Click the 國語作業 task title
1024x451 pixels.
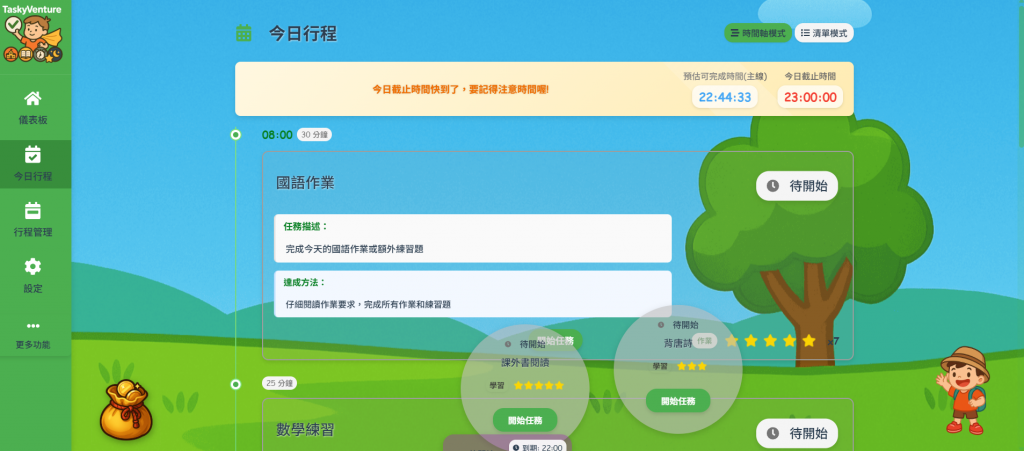[x=305, y=183]
